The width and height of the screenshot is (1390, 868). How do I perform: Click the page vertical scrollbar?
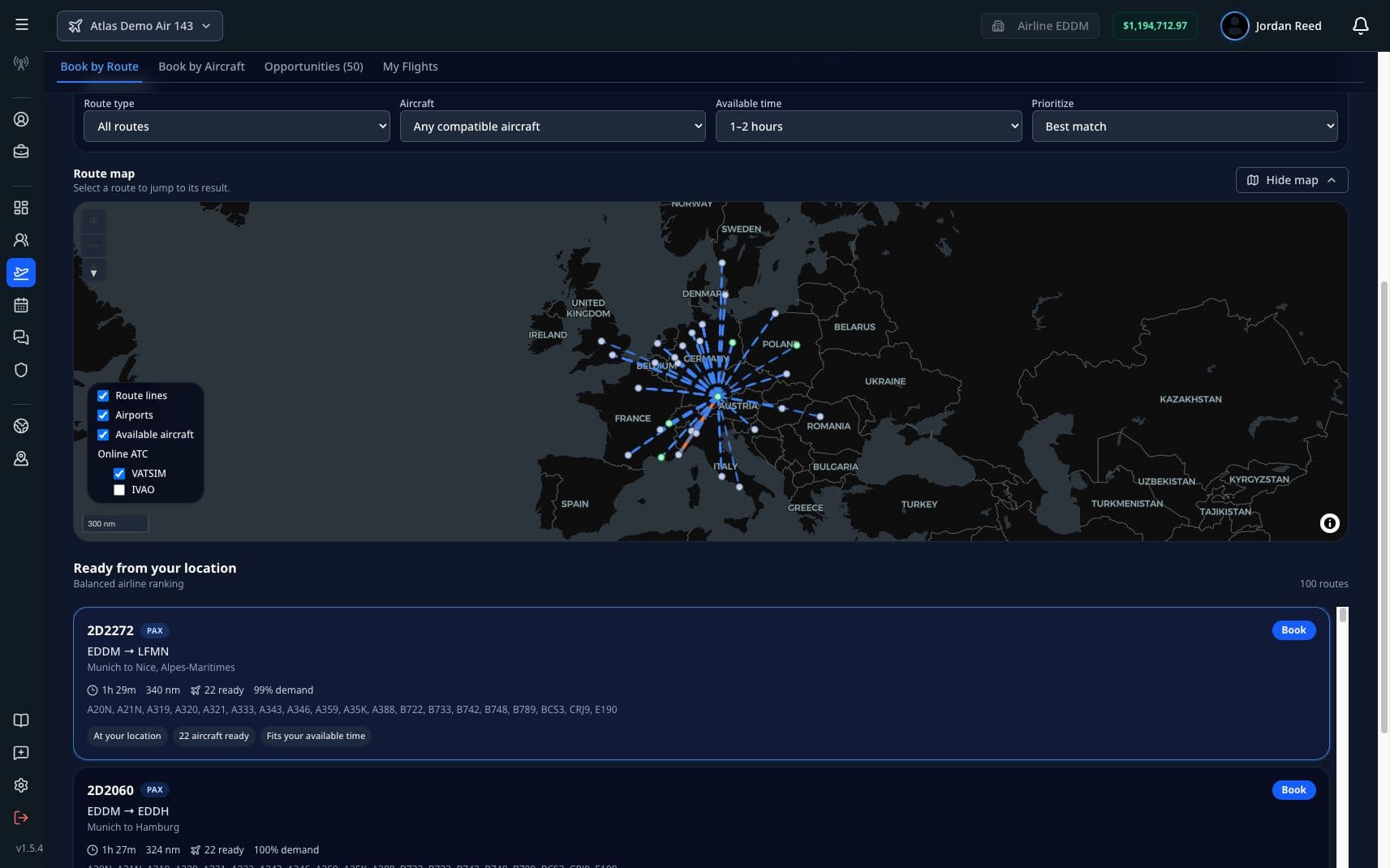pyautogui.click(x=1384, y=507)
